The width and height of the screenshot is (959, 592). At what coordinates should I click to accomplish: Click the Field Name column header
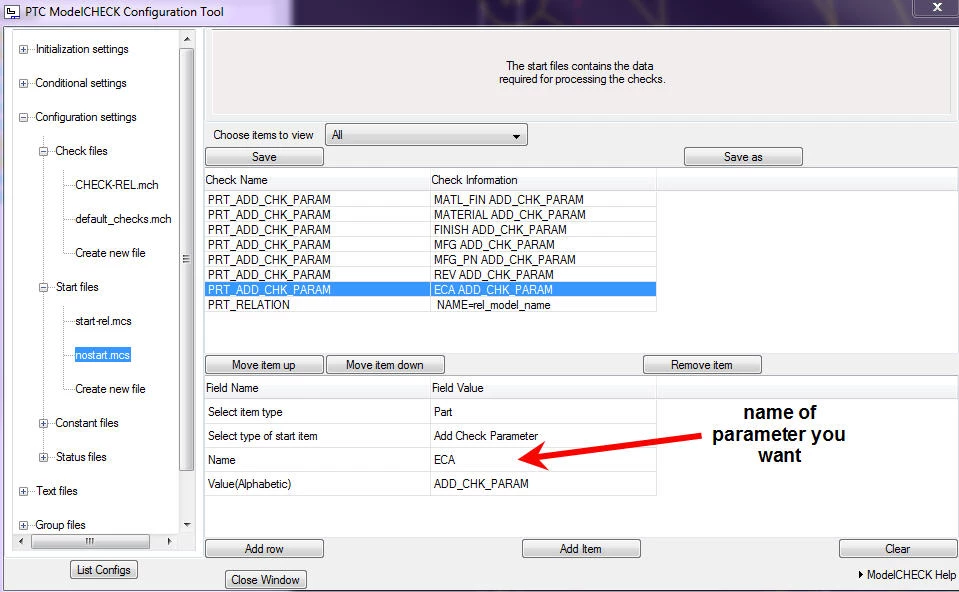(x=317, y=388)
